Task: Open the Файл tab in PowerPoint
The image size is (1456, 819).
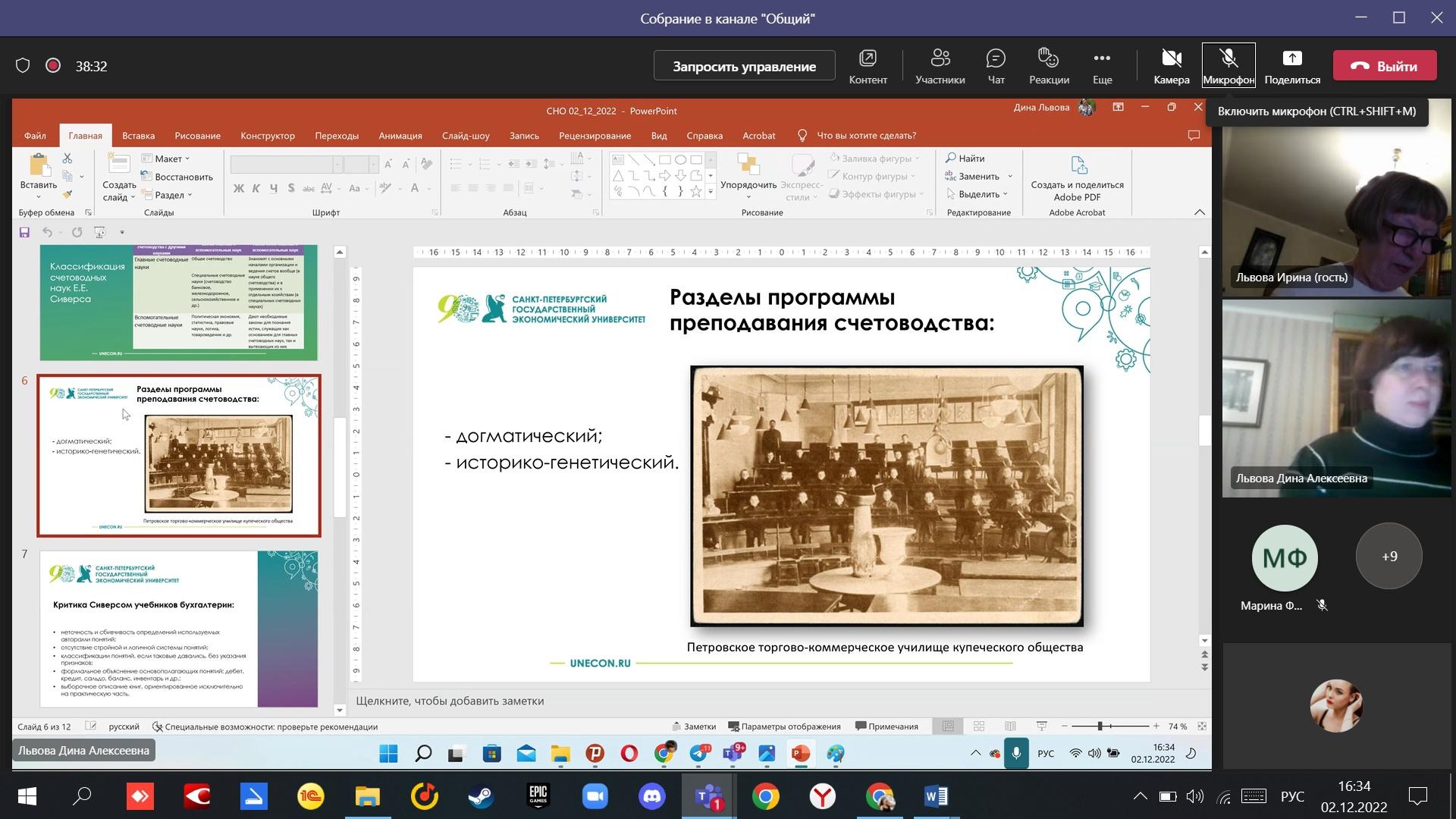Action: (x=35, y=136)
